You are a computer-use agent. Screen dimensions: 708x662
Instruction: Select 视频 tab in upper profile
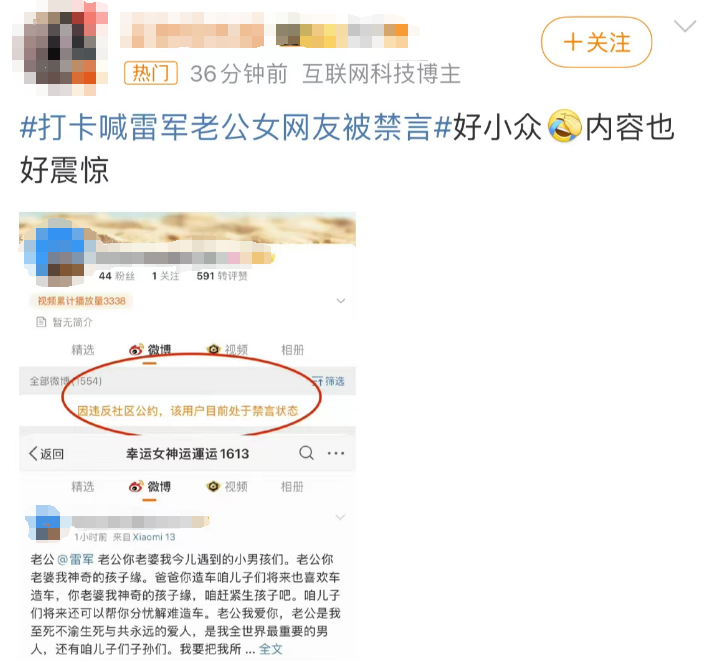(227, 350)
